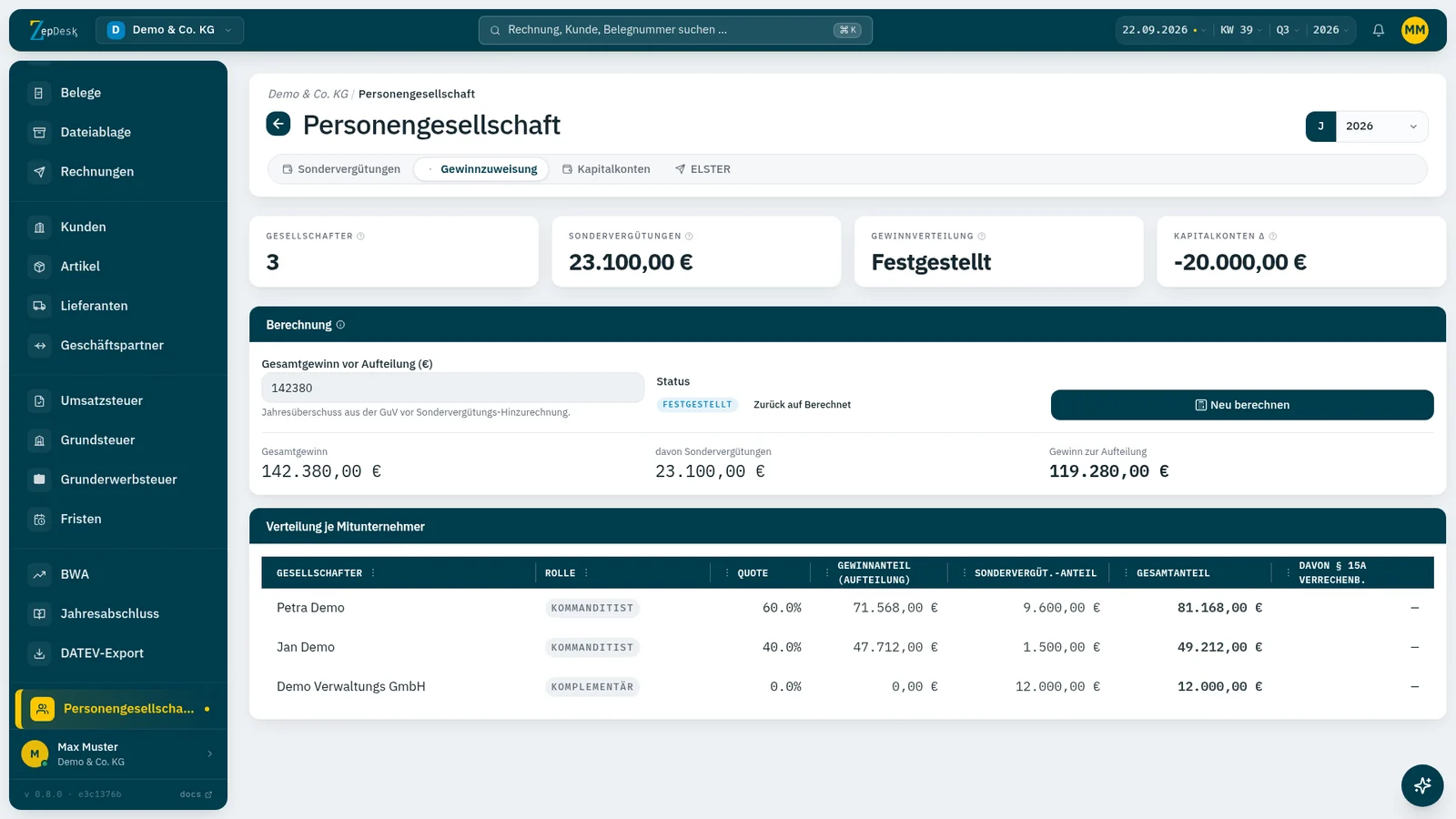The image size is (1456, 819).
Task: Open Grundsteuer page
Action: pyautogui.click(x=118, y=440)
